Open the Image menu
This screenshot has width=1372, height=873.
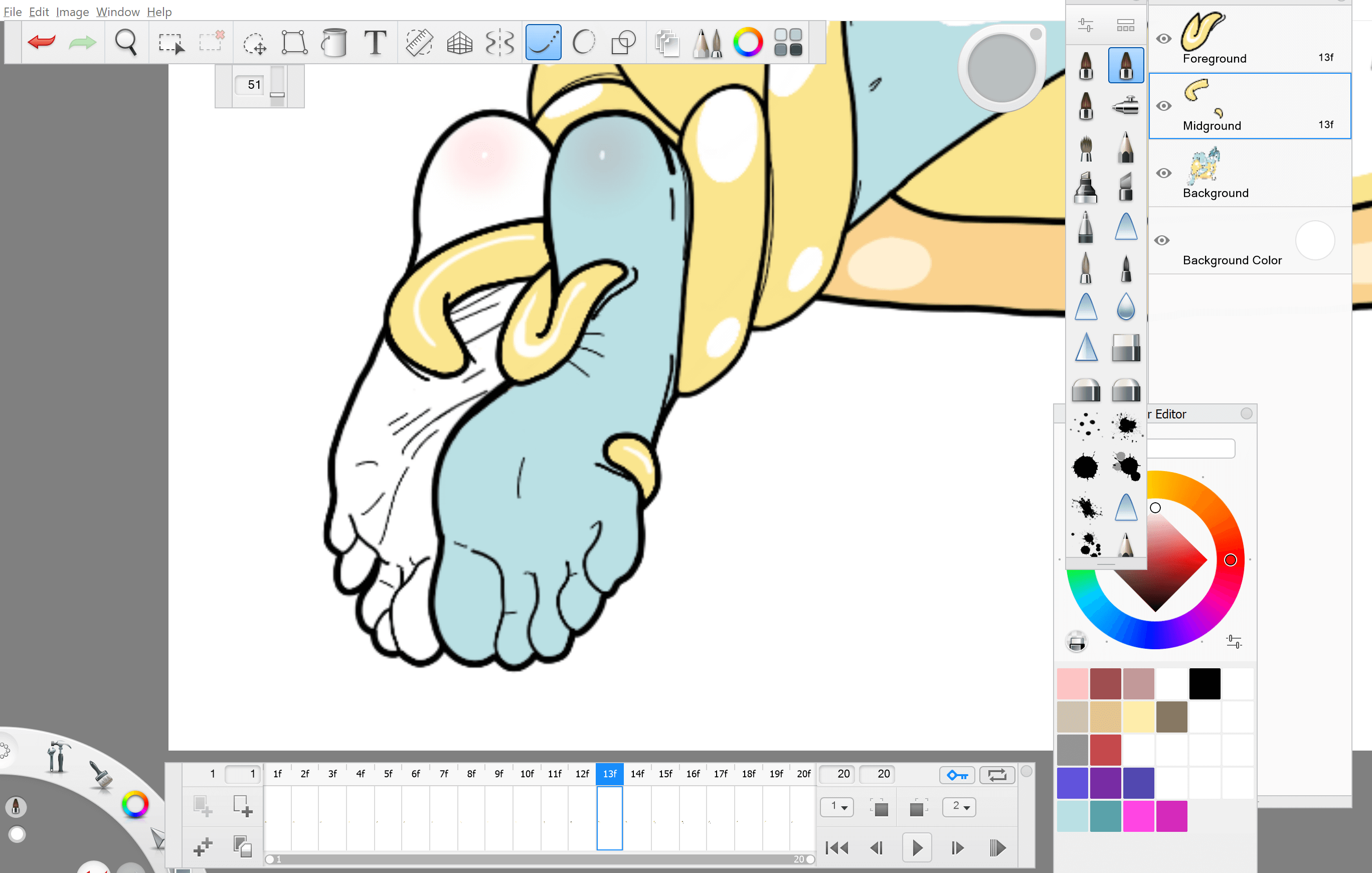click(72, 12)
